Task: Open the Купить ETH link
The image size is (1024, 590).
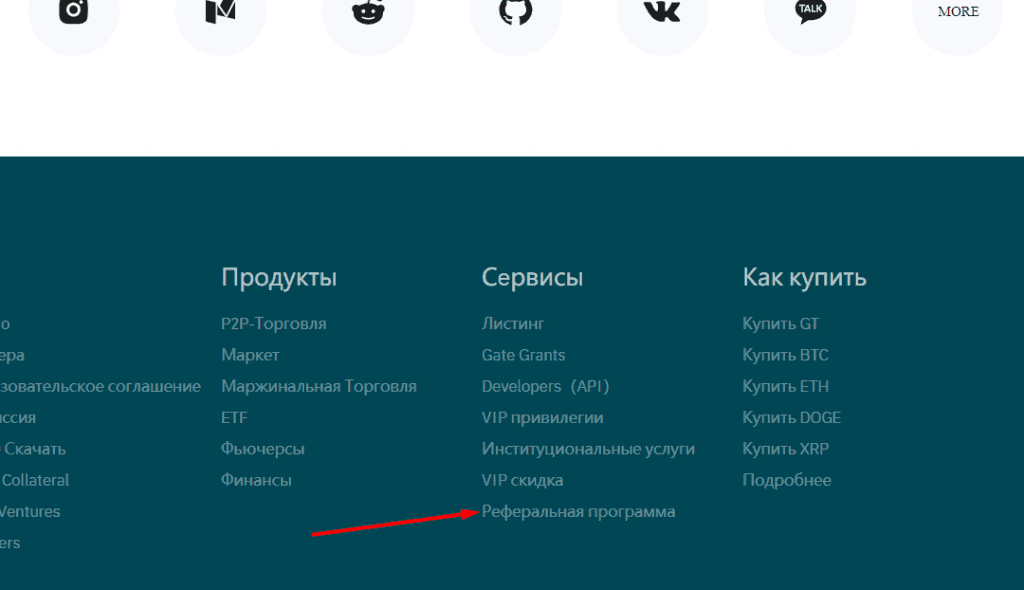Action: coord(786,386)
